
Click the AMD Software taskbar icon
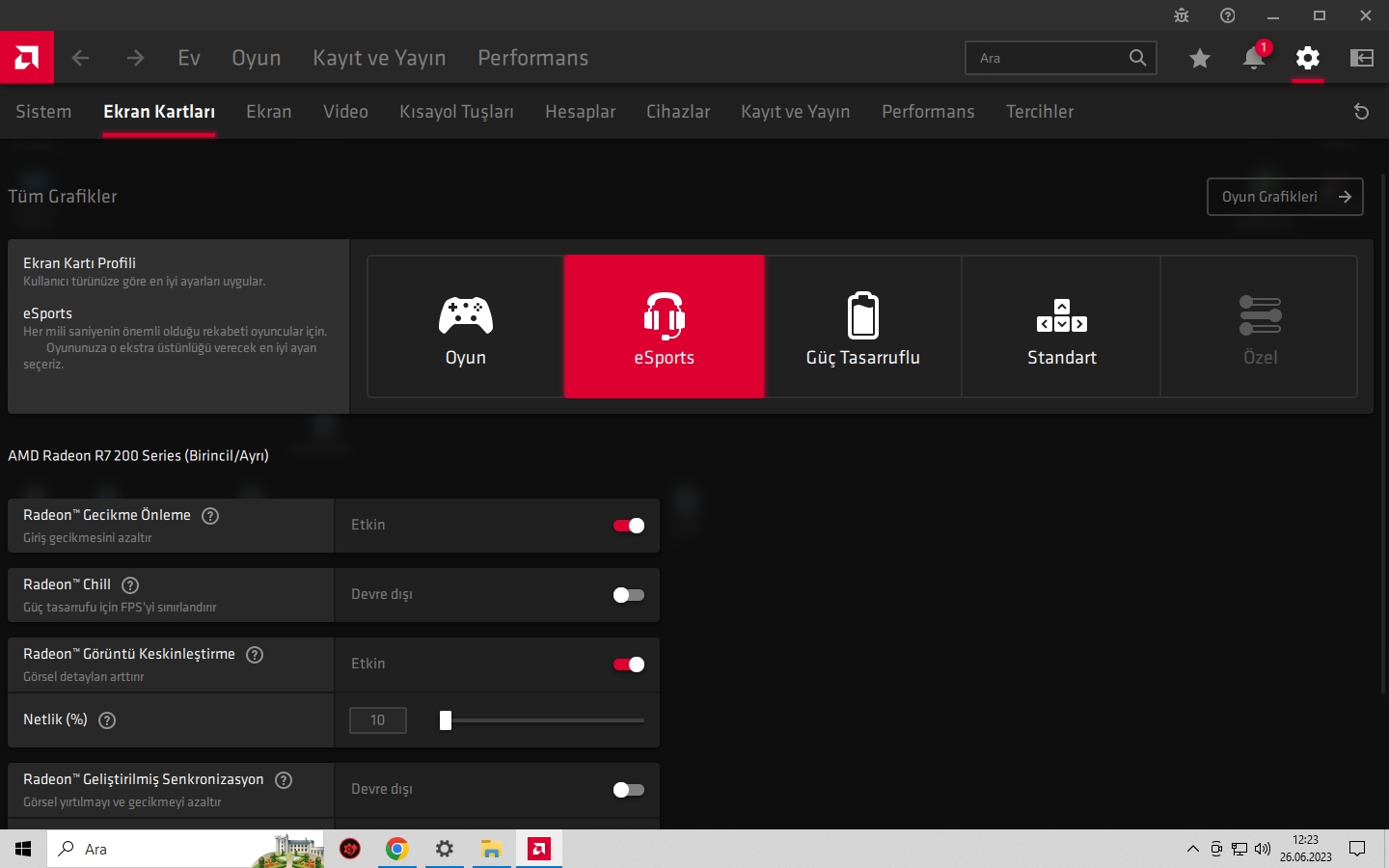click(x=539, y=849)
